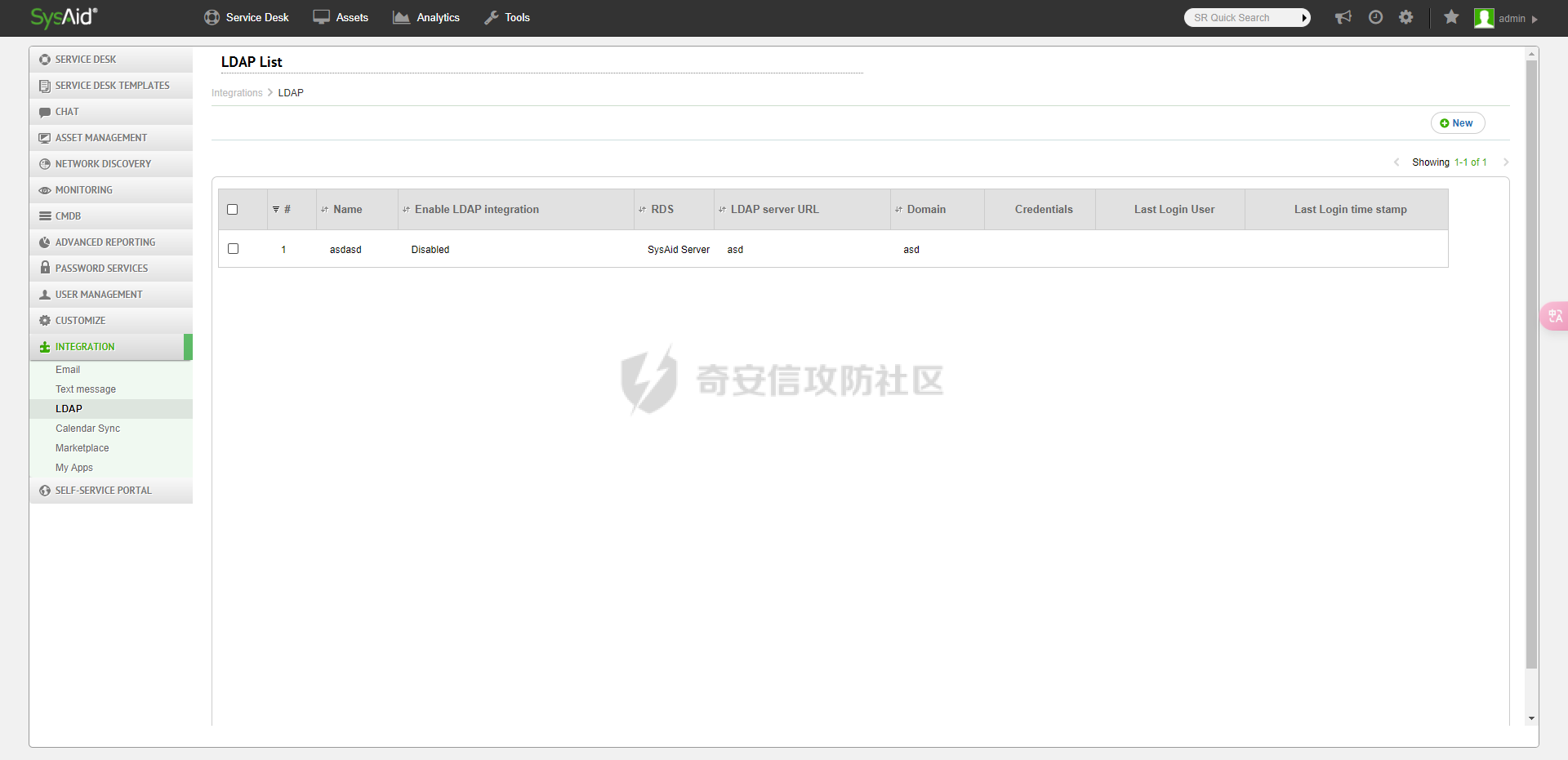This screenshot has width=1568, height=760.
Task: Click the Assets monitor icon
Action: tap(322, 17)
